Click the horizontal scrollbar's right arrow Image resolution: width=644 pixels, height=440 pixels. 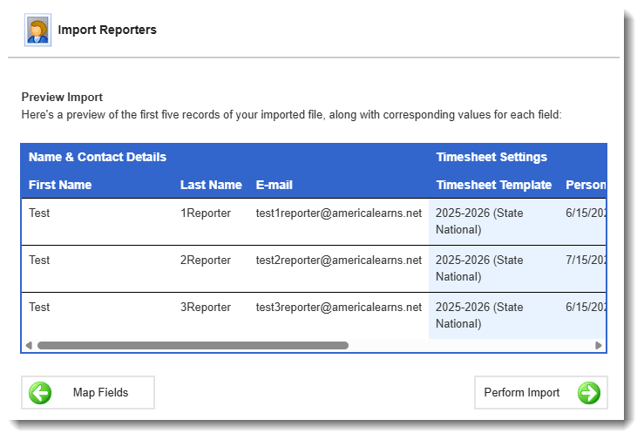[x=599, y=345]
